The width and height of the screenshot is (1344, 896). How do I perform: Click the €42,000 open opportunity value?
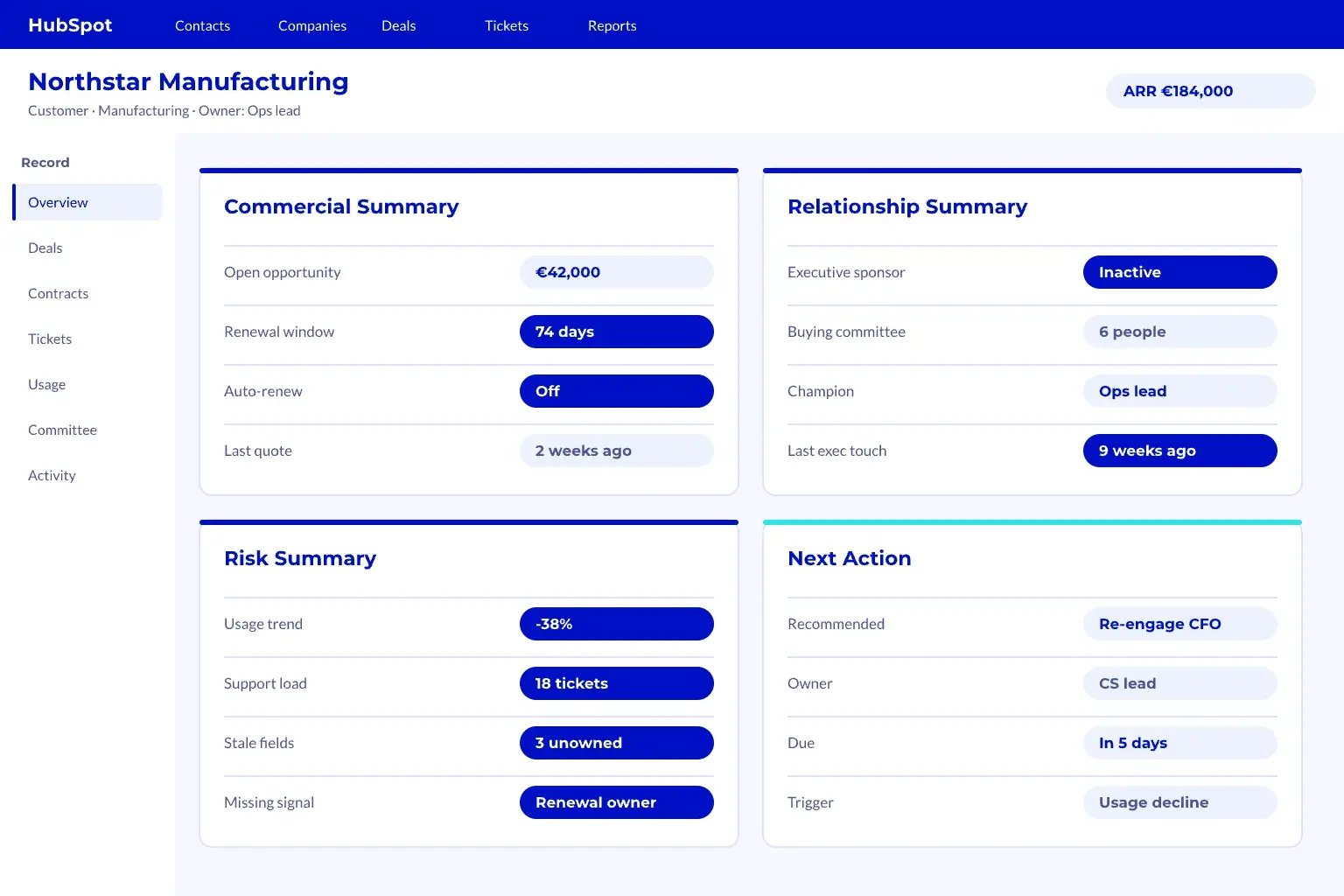click(x=617, y=272)
